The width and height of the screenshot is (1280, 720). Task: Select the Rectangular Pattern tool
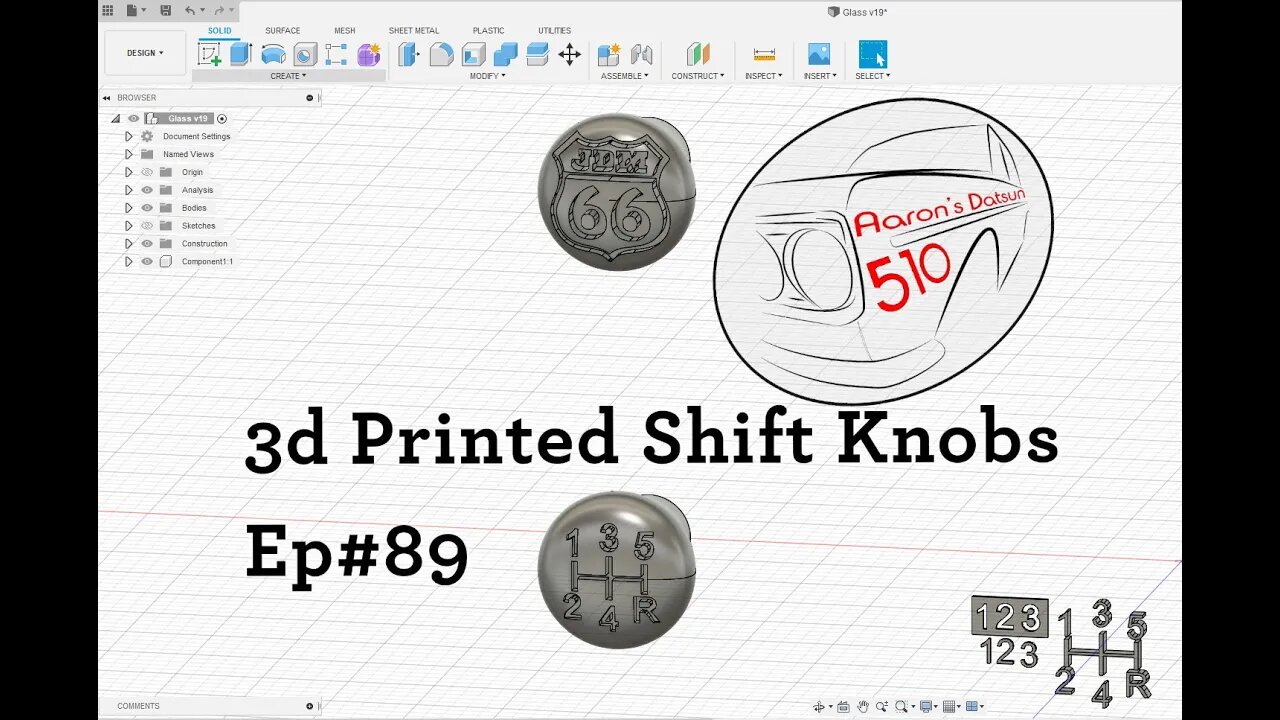pyautogui.click(x=336, y=54)
